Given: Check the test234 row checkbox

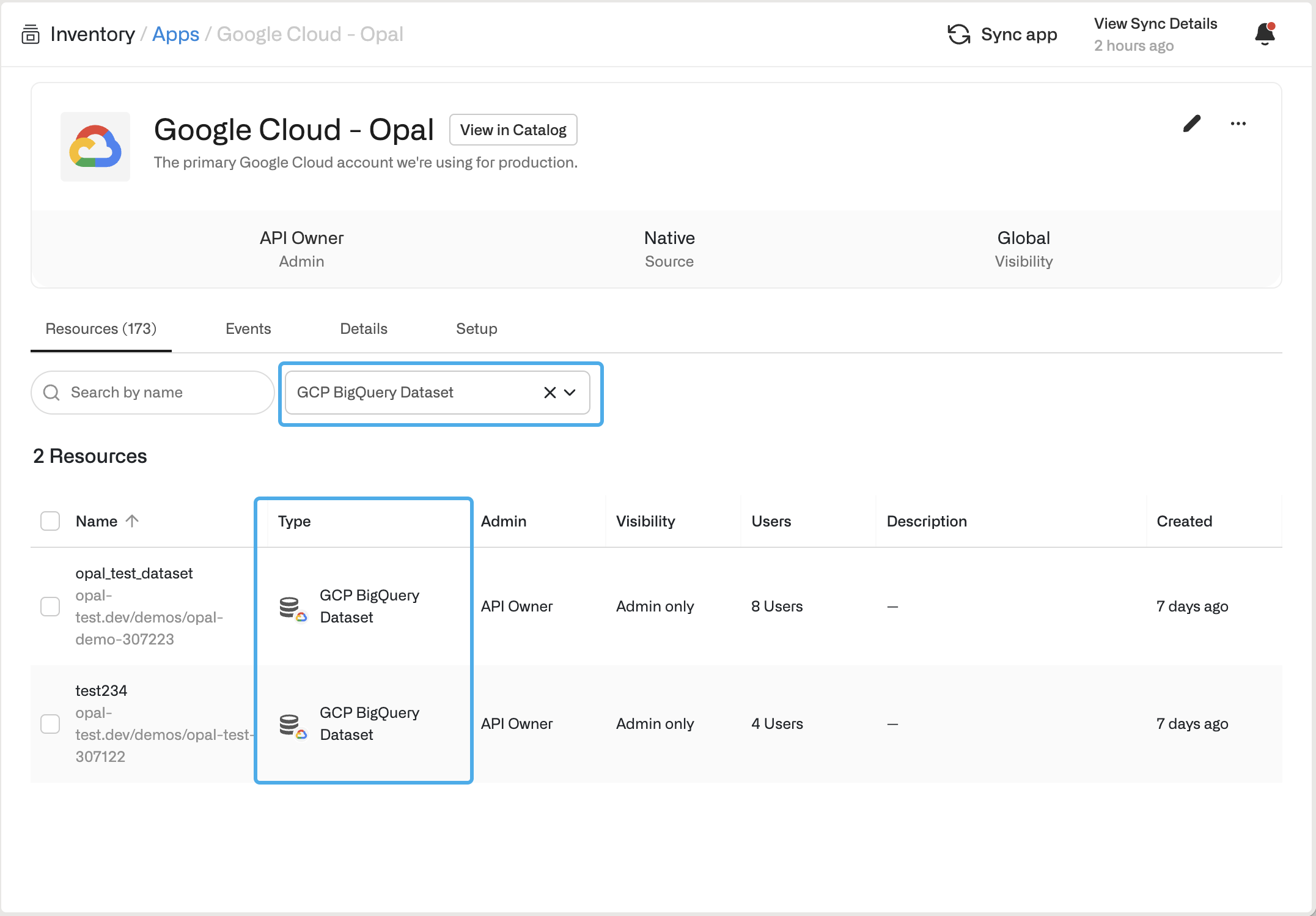Looking at the screenshot, I should coord(50,724).
